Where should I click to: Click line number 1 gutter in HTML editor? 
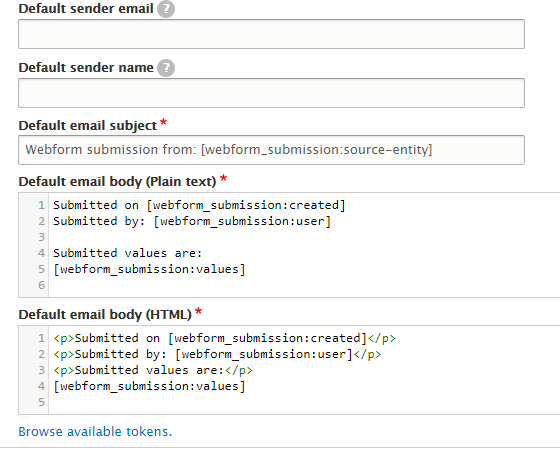click(41, 338)
